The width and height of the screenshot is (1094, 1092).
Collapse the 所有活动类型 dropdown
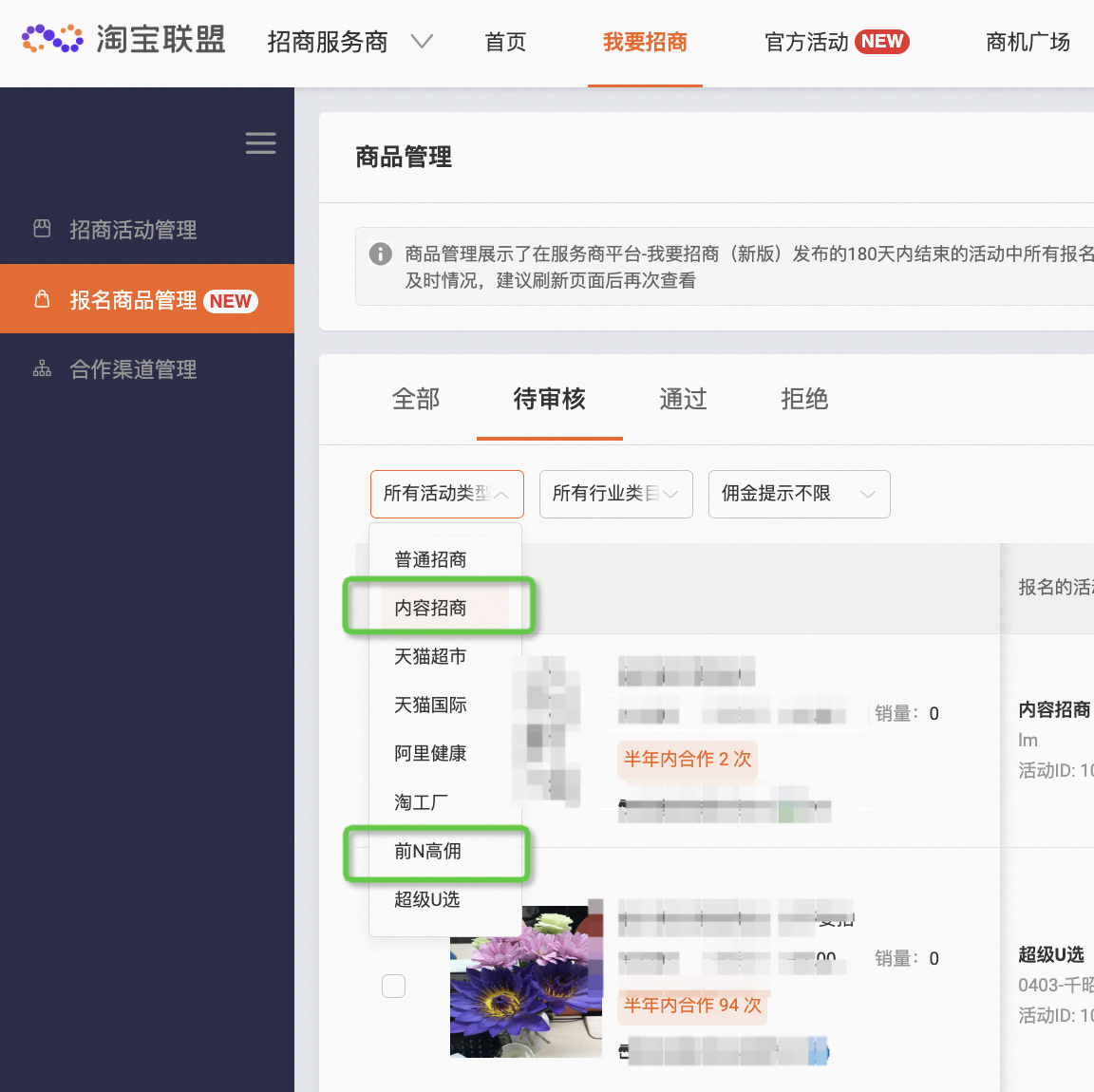point(446,494)
